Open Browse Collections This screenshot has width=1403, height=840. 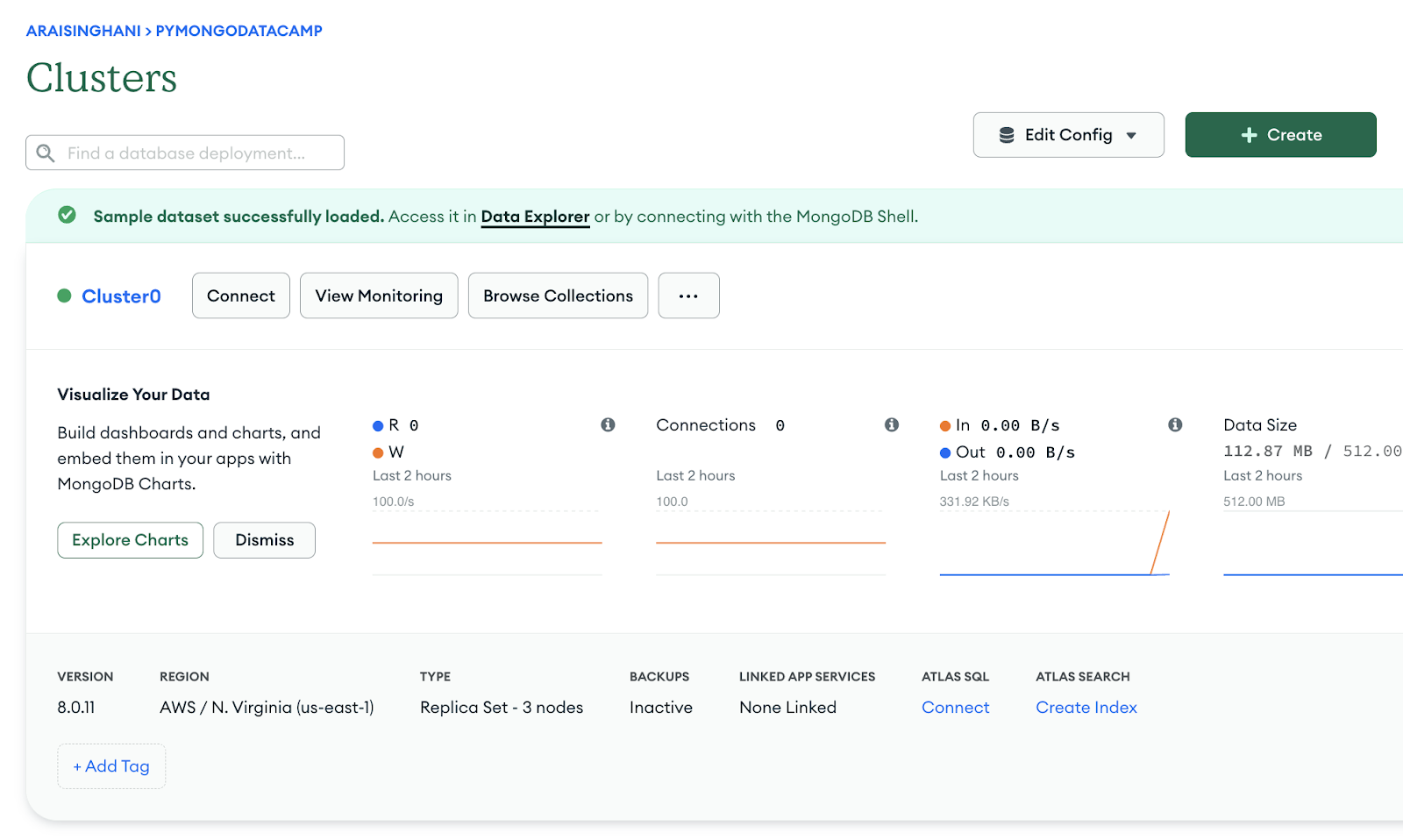(558, 295)
